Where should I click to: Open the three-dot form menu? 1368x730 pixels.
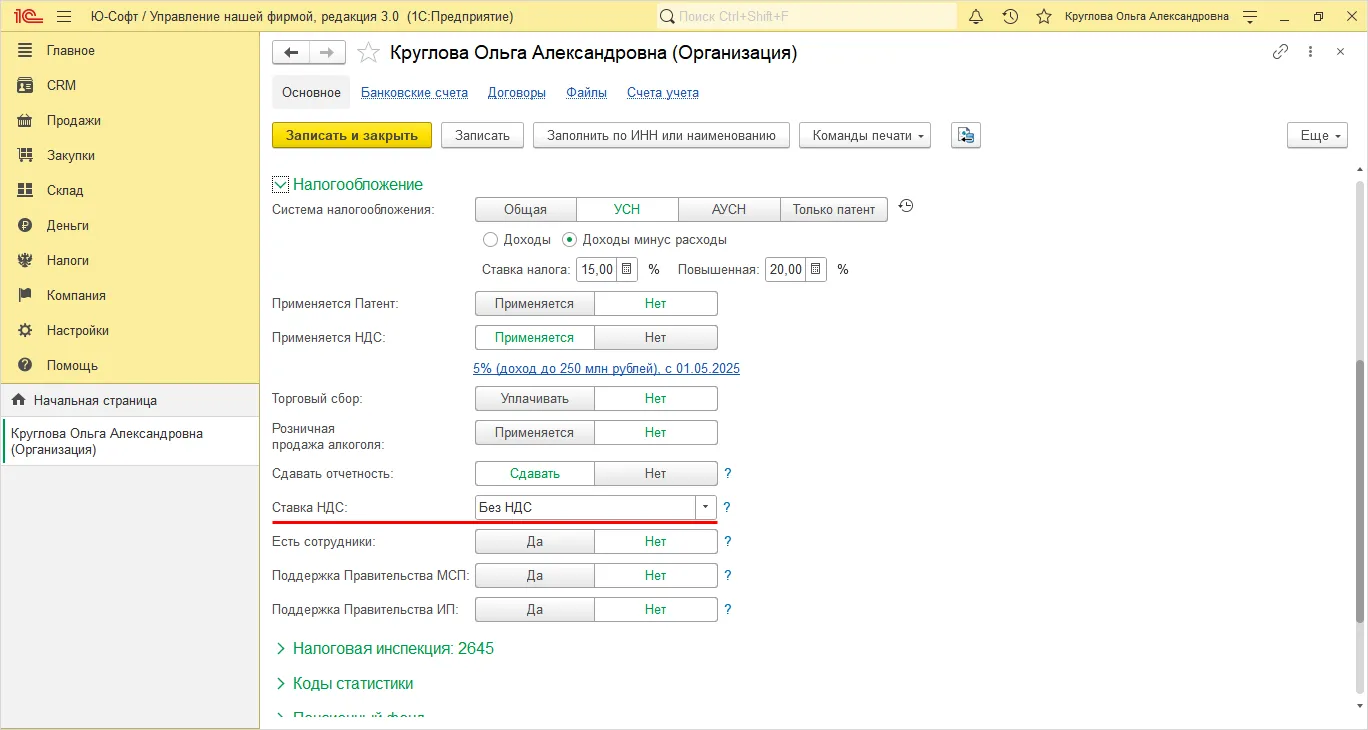1310,52
